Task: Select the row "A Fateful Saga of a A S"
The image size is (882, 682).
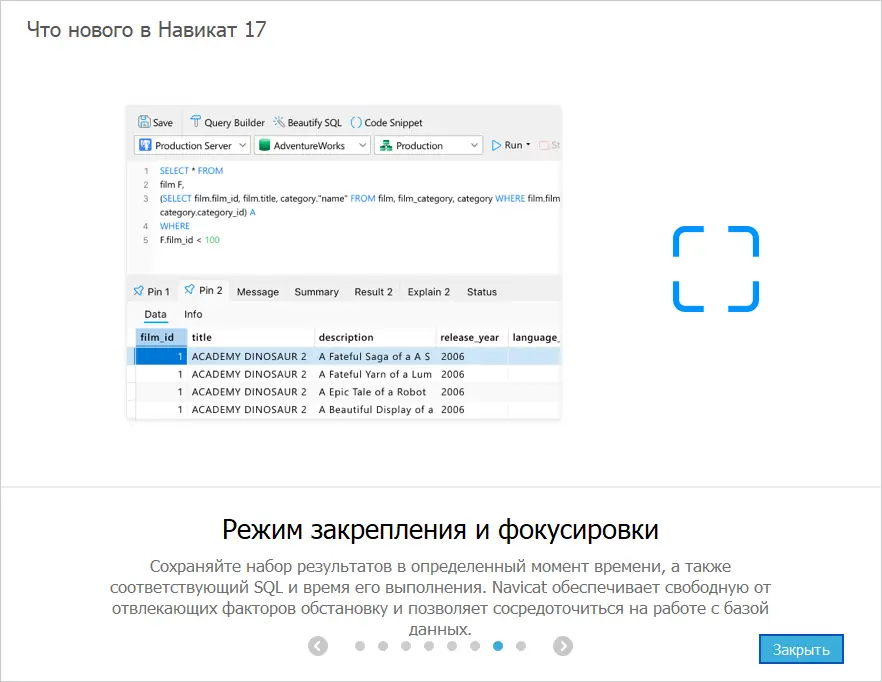Action: 344,356
